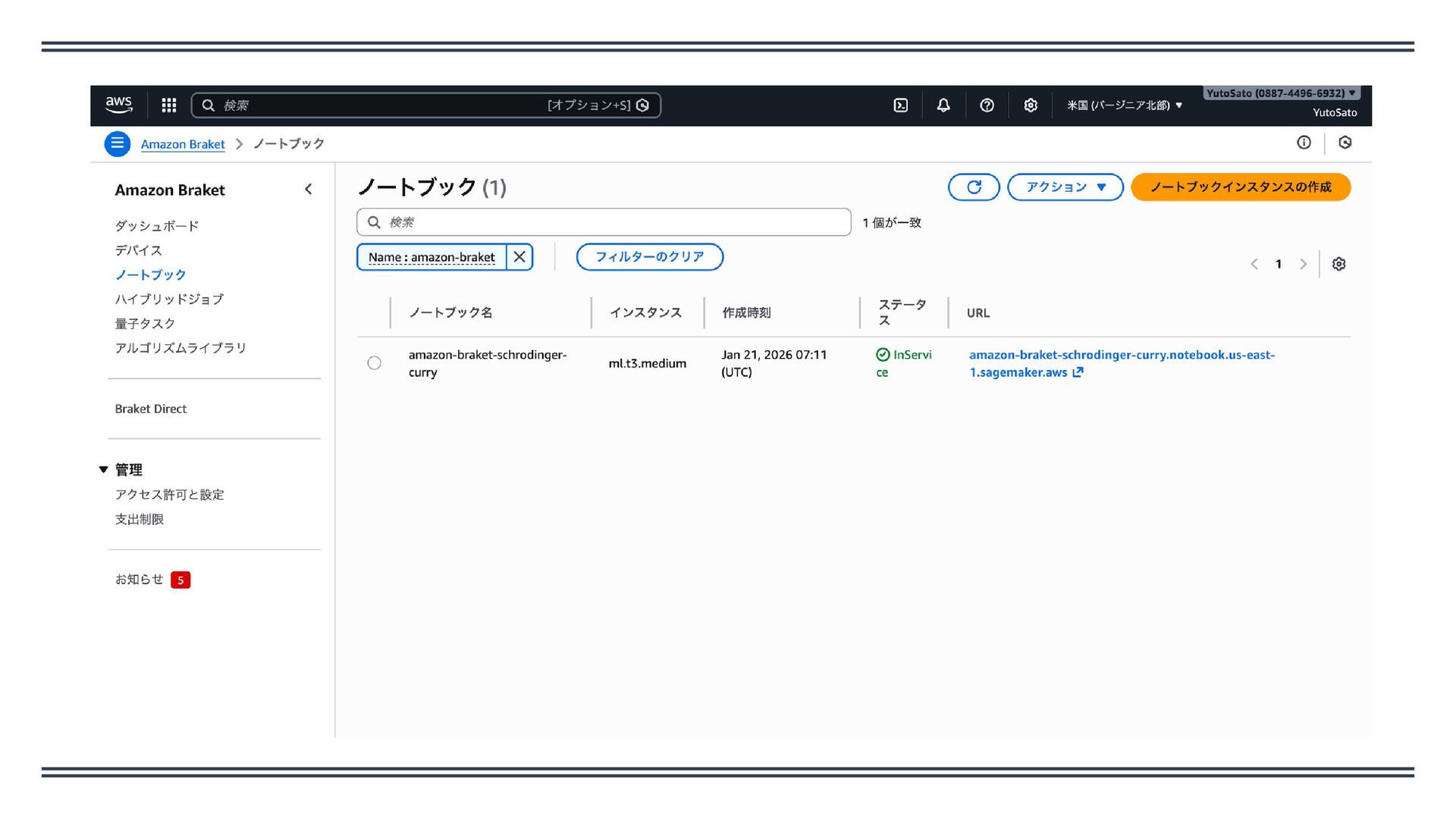This screenshot has height=819, width=1456.
Task: Collapse the 管理 section
Action: 104,469
